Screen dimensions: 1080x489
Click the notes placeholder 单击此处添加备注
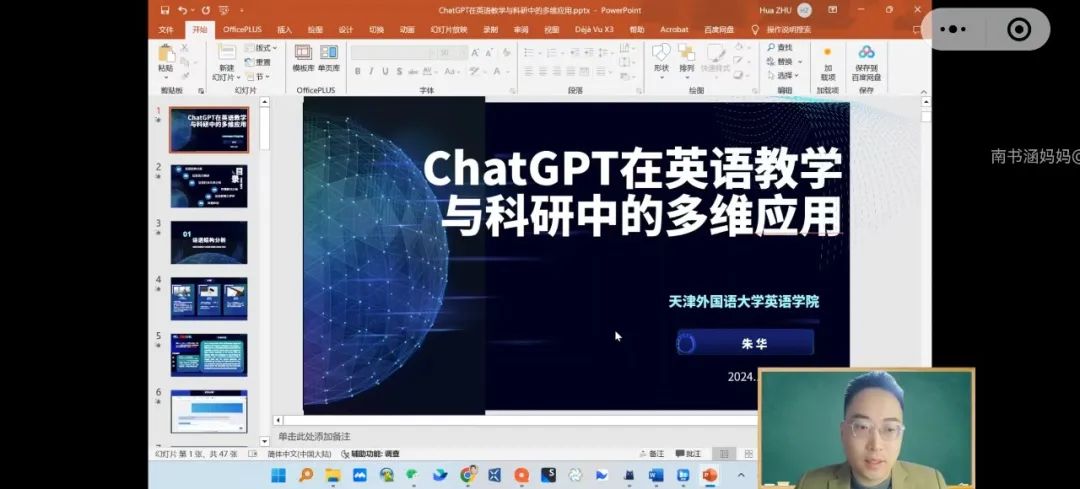coord(315,437)
